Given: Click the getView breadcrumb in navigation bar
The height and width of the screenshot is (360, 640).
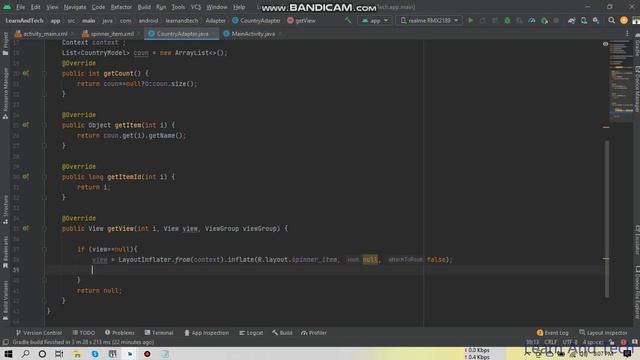Looking at the screenshot, I should click(x=301, y=20).
